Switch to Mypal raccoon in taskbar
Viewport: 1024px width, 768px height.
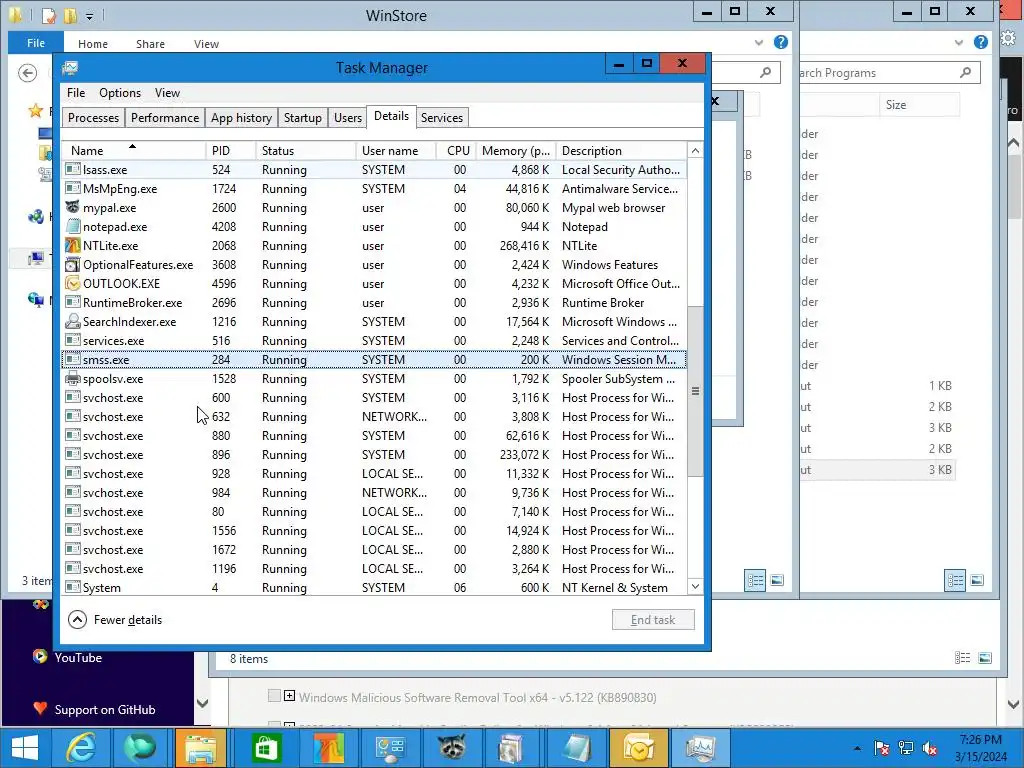[451, 748]
